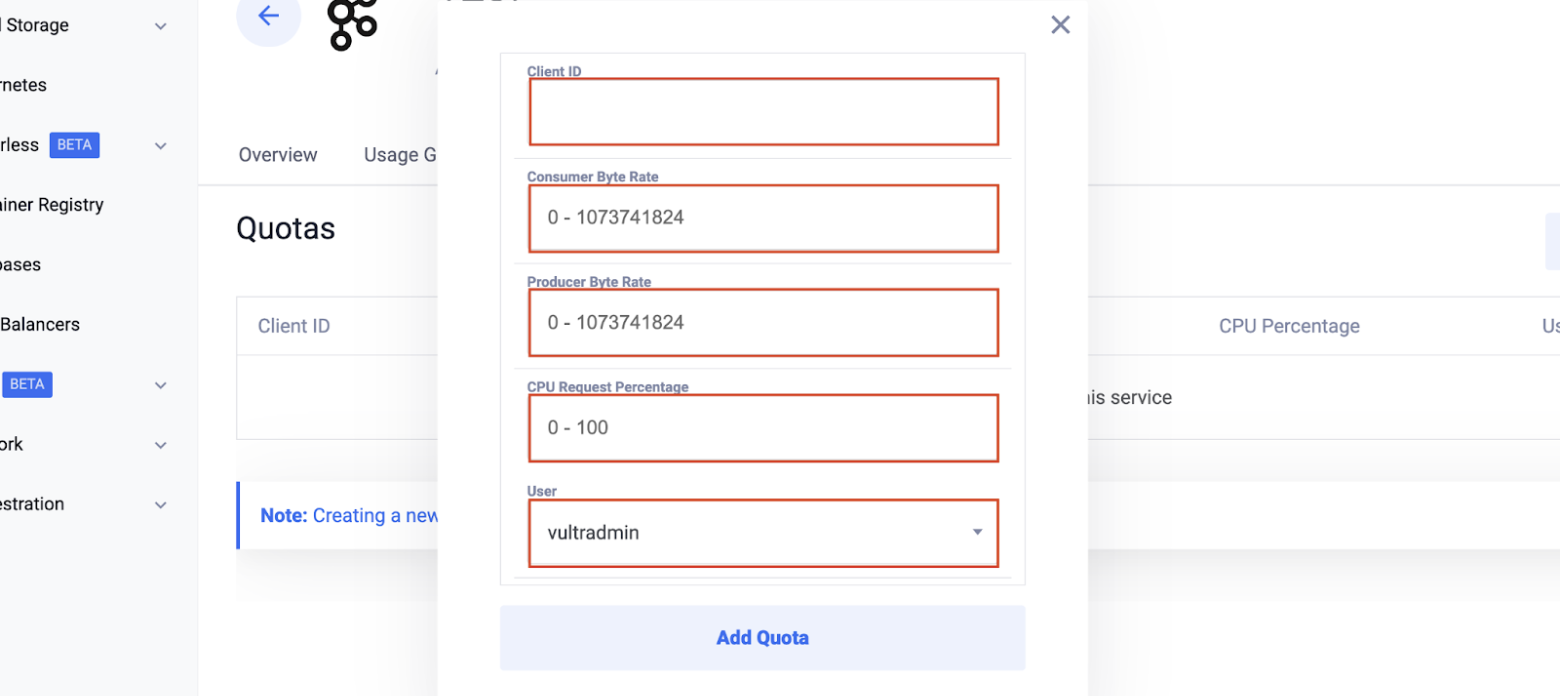The height and width of the screenshot is (696, 1564).
Task: Click the CPU Percentage column header
Action: coord(1288,325)
